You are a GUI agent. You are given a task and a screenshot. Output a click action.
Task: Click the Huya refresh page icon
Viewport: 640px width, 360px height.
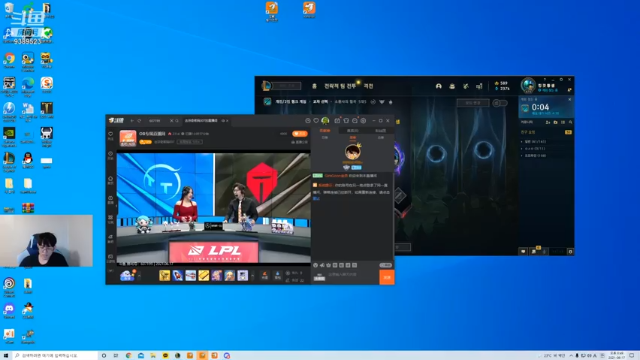[x=139, y=121]
